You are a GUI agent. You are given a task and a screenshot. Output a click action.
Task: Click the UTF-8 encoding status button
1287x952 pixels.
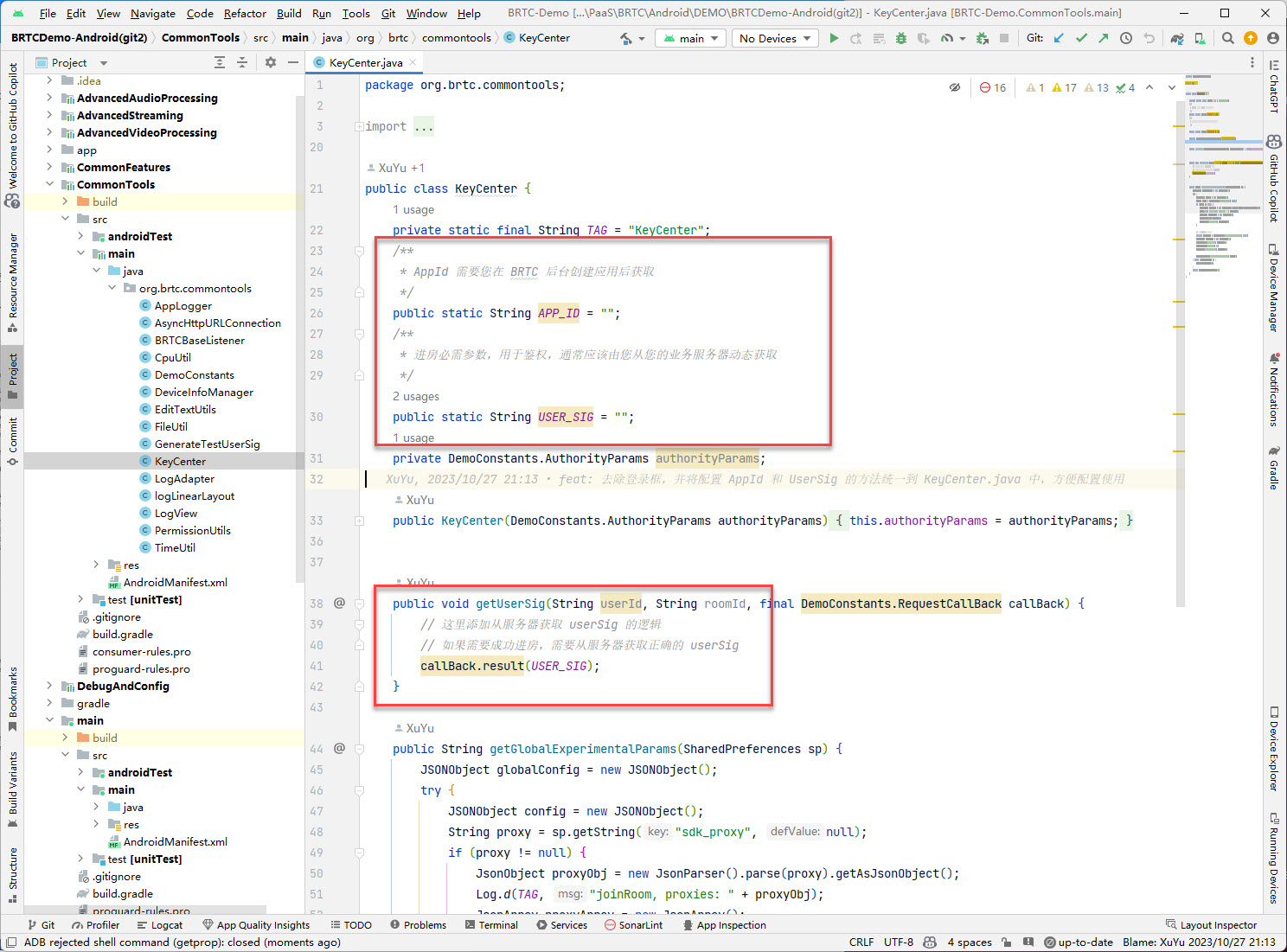click(x=898, y=942)
